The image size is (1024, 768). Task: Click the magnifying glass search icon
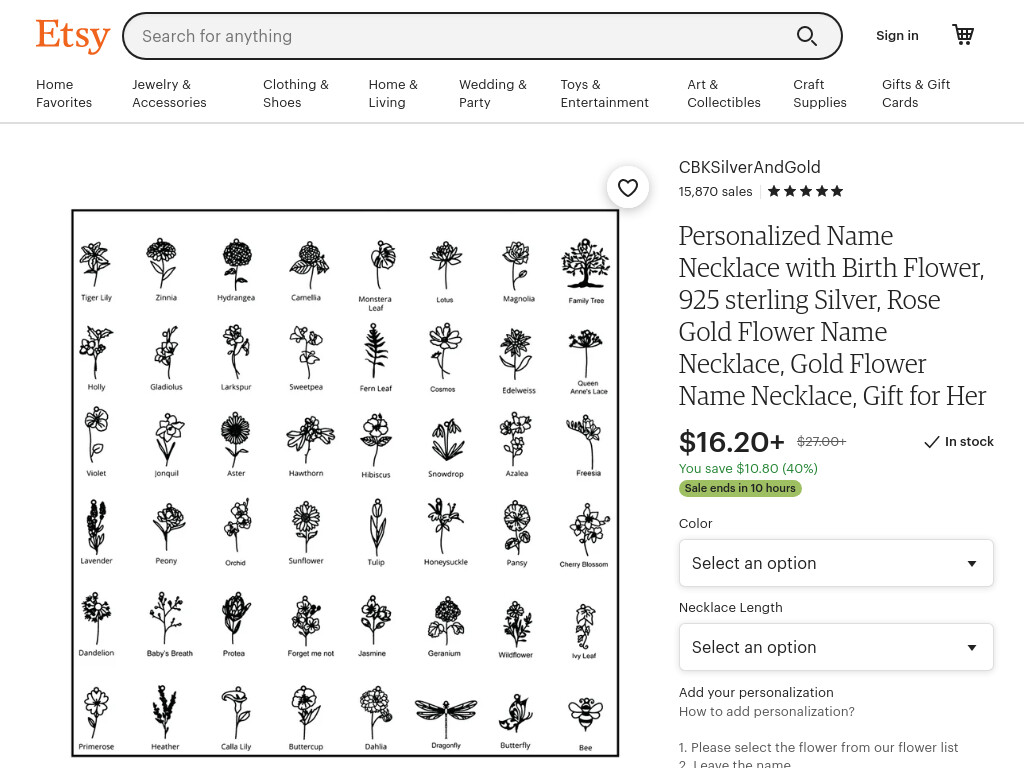[x=807, y=36]
